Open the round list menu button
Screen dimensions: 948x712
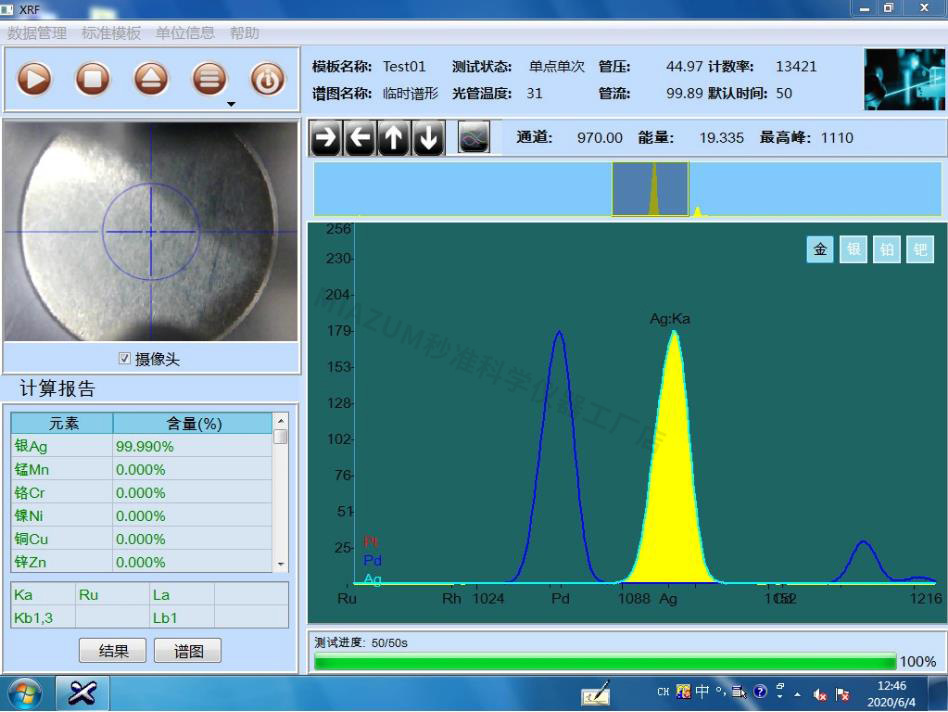pyautogui.click(x=209, y=79)
